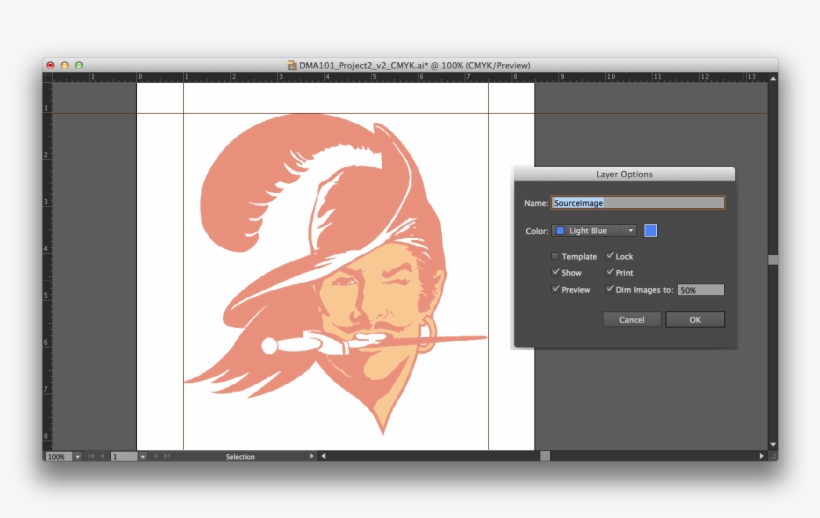Click the 100% zoom level field
Screen dimensions: 820x518
[59, 456]
